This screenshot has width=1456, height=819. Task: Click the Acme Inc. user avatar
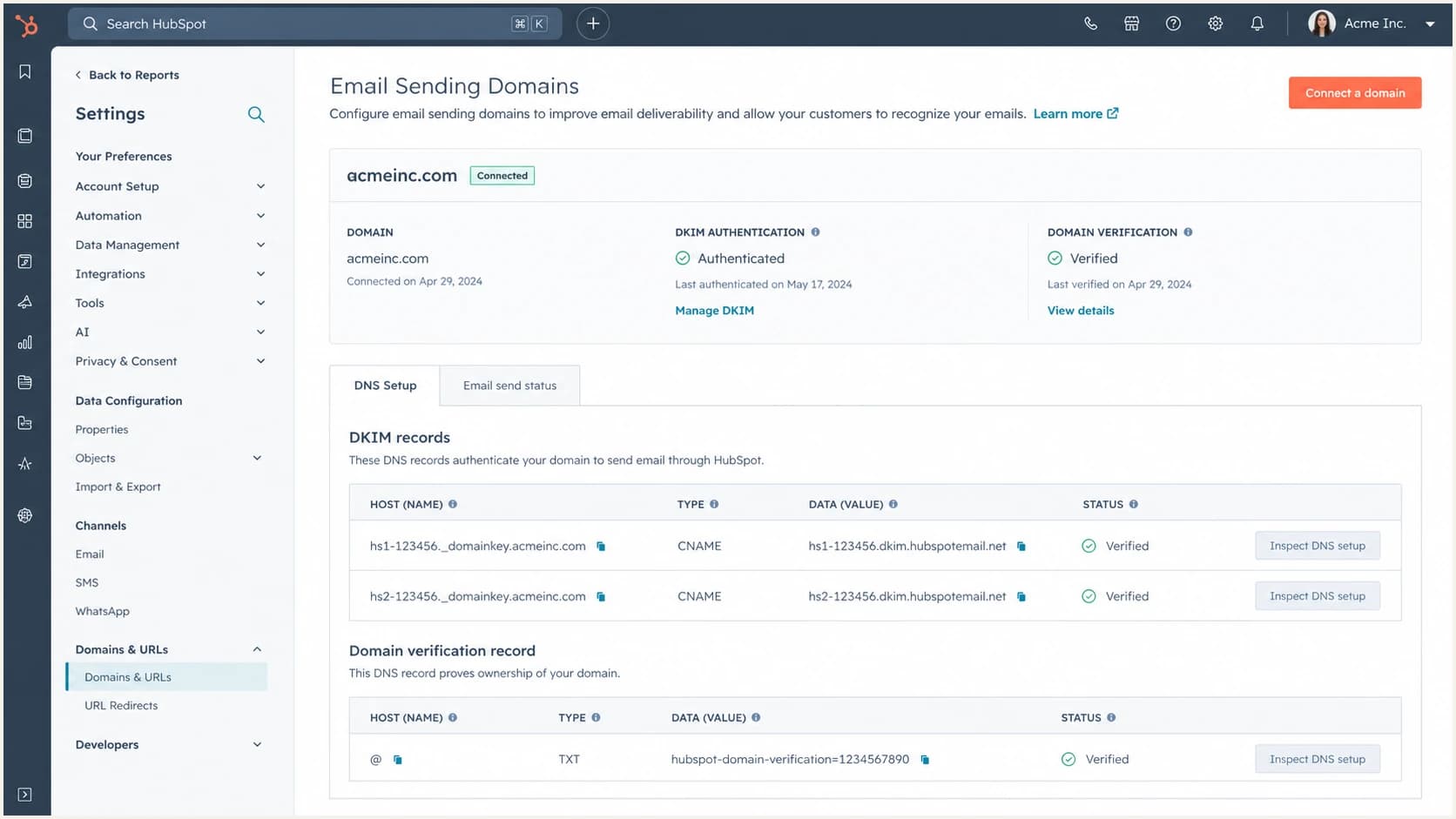1321,23
